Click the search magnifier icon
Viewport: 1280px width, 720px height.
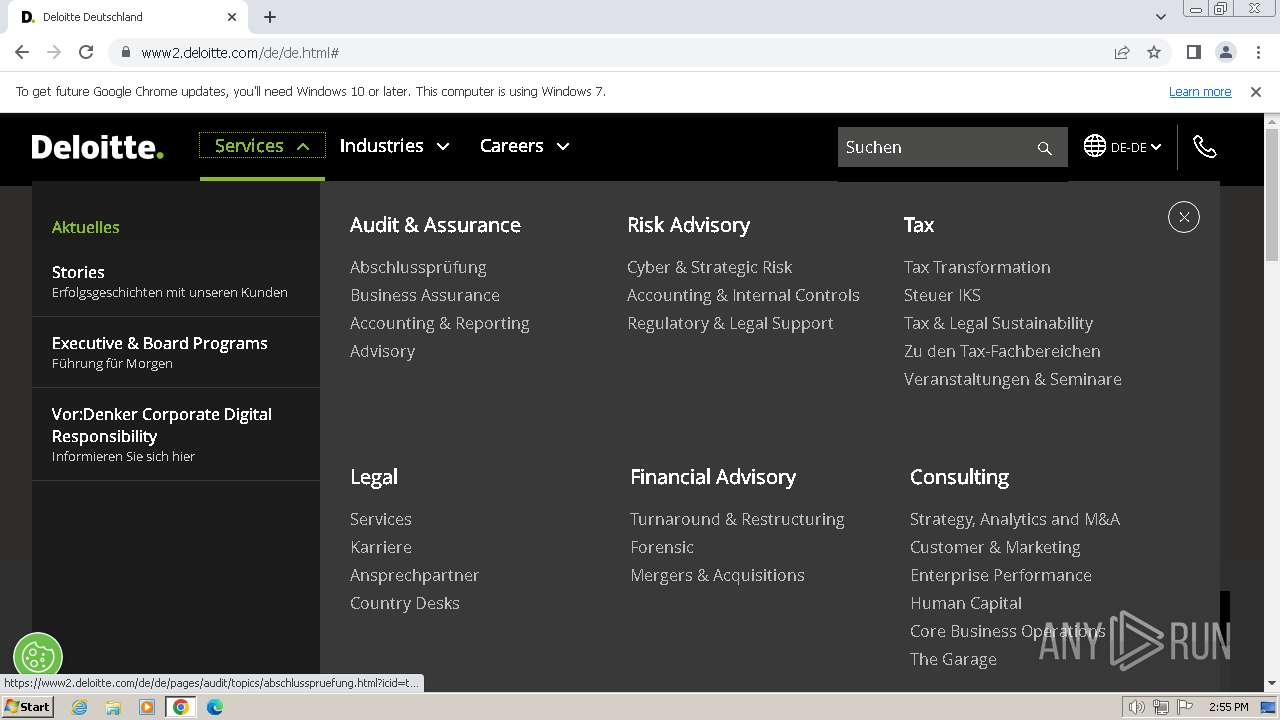(x=1044, y=148)
